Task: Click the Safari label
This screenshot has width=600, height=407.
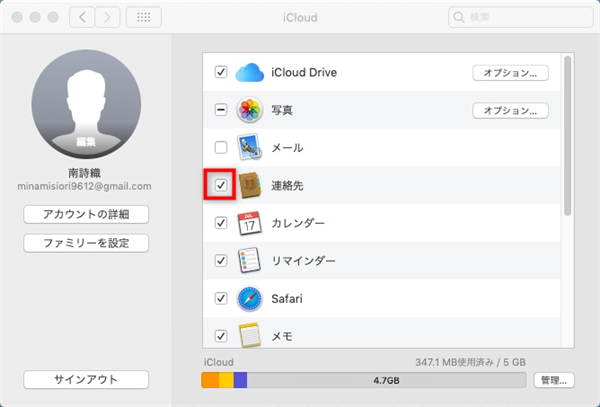Action: [x=287, y=298]
